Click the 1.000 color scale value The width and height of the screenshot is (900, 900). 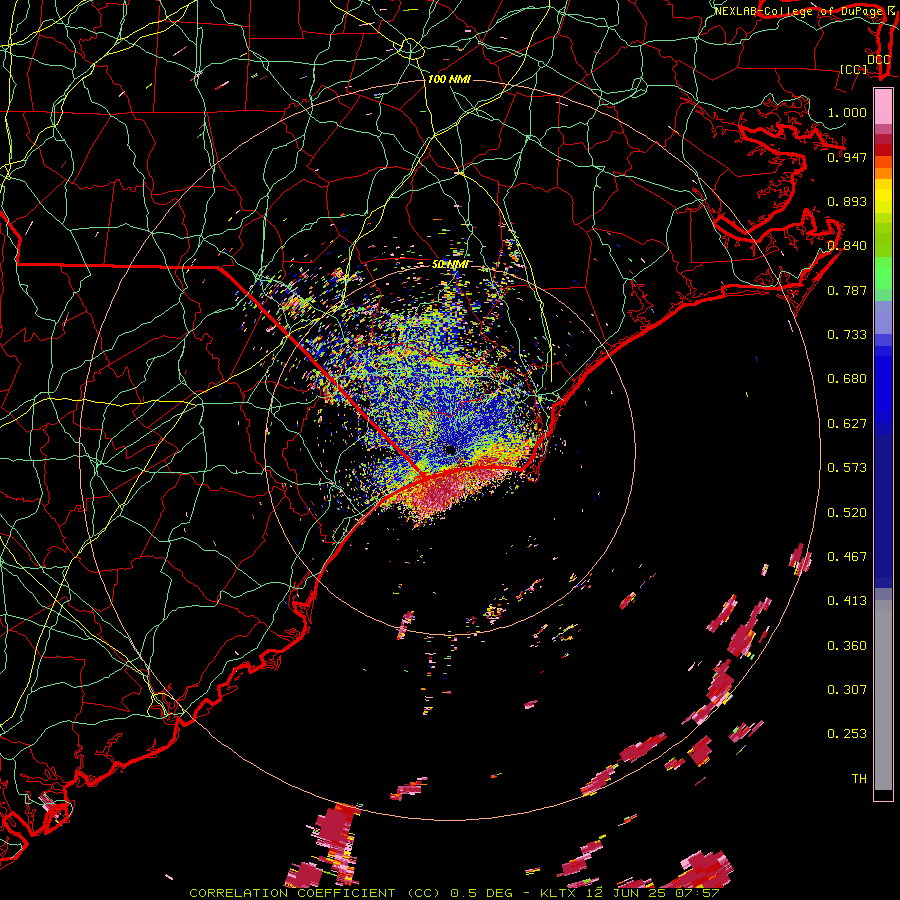point(847,112)
